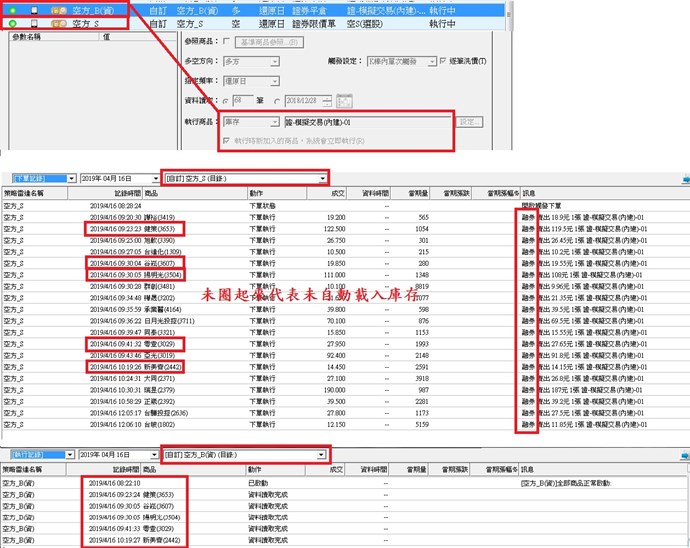Sort by the 記錄時間 column header
Viewport: 690px width, 548px height.
pyautogui.click(x=115, y=192)
